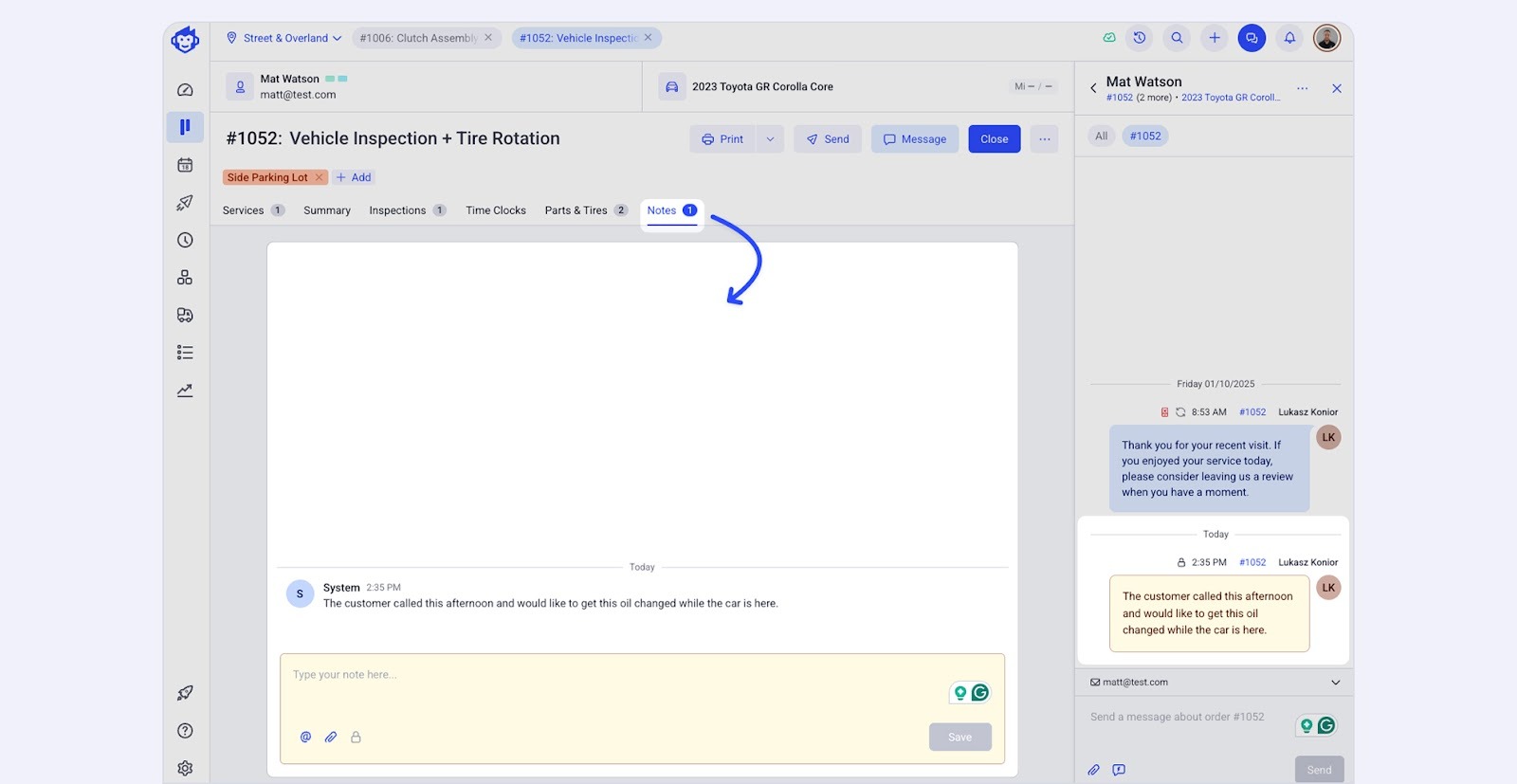This screenshot has width=1517, height=784.
Task: Open the vehicles truck icon in sidebar
Action: (x=185, y=315)
